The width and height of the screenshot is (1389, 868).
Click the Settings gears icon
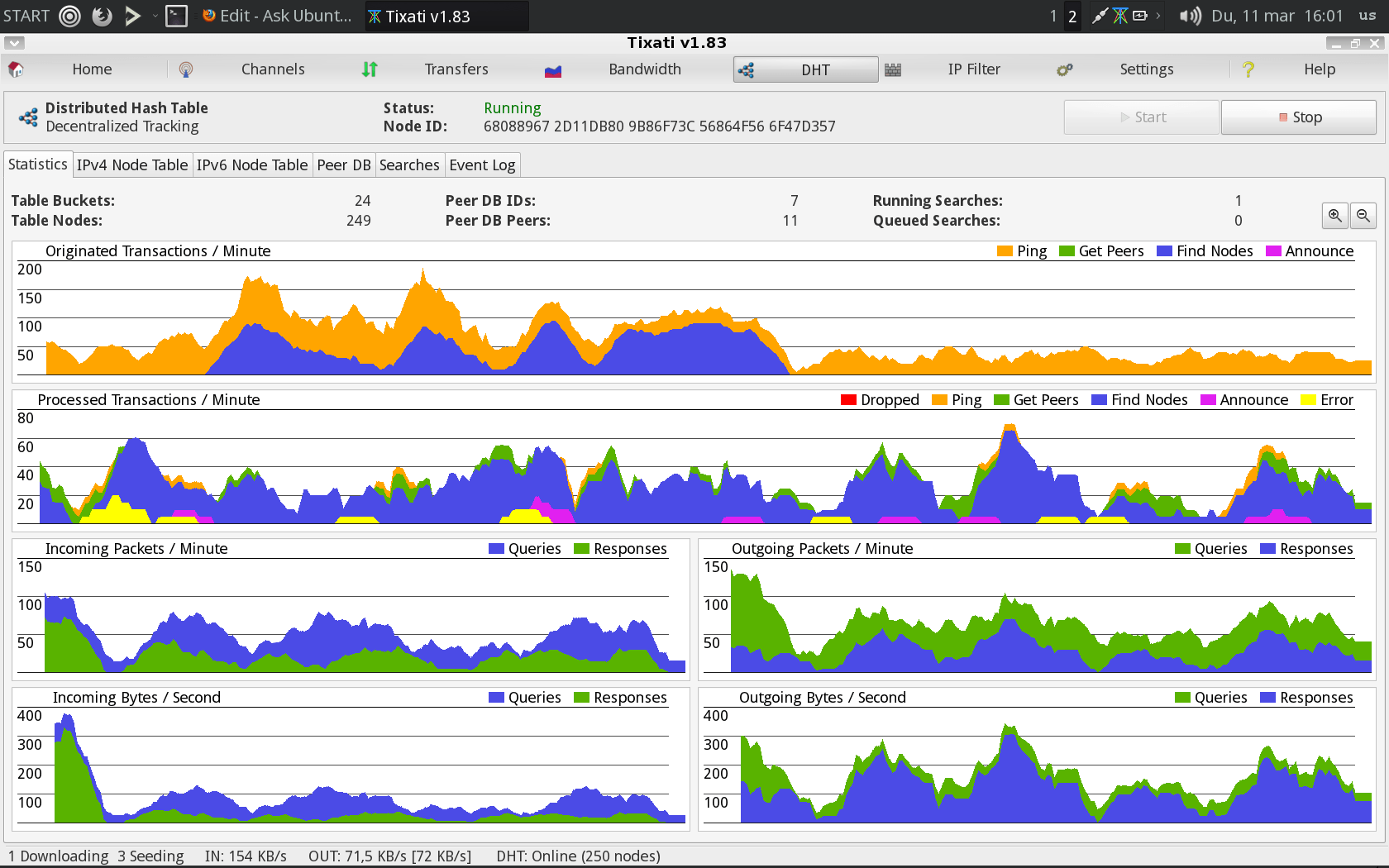click(1065, 69)
